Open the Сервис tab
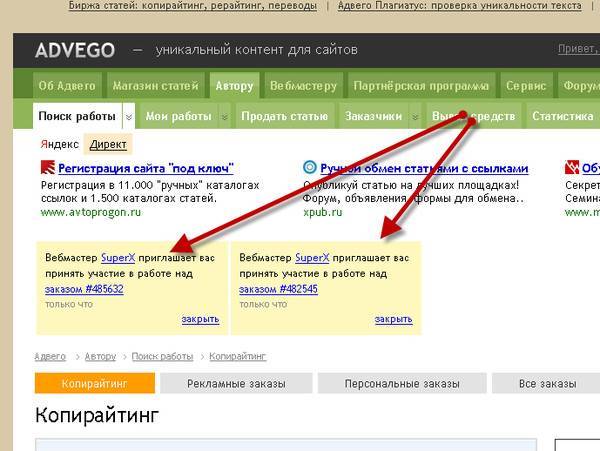This screenshot has width=600, height=451. pos(526,86)
